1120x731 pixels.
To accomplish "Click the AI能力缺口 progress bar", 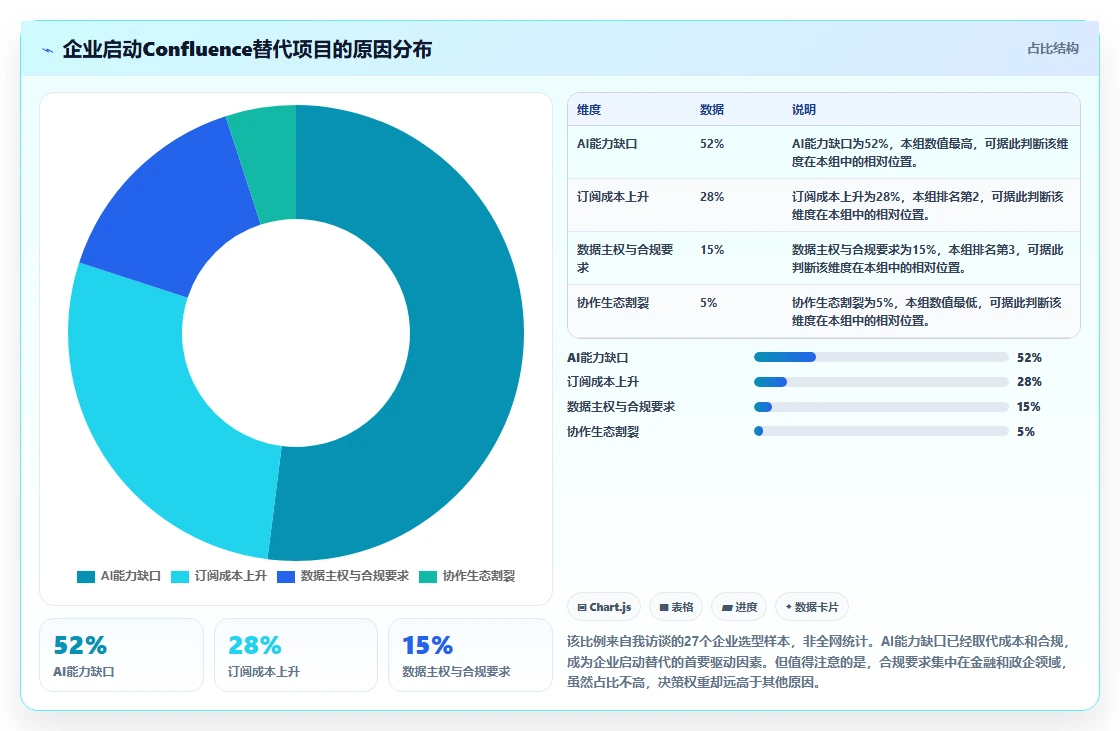I will click(881, 357).
